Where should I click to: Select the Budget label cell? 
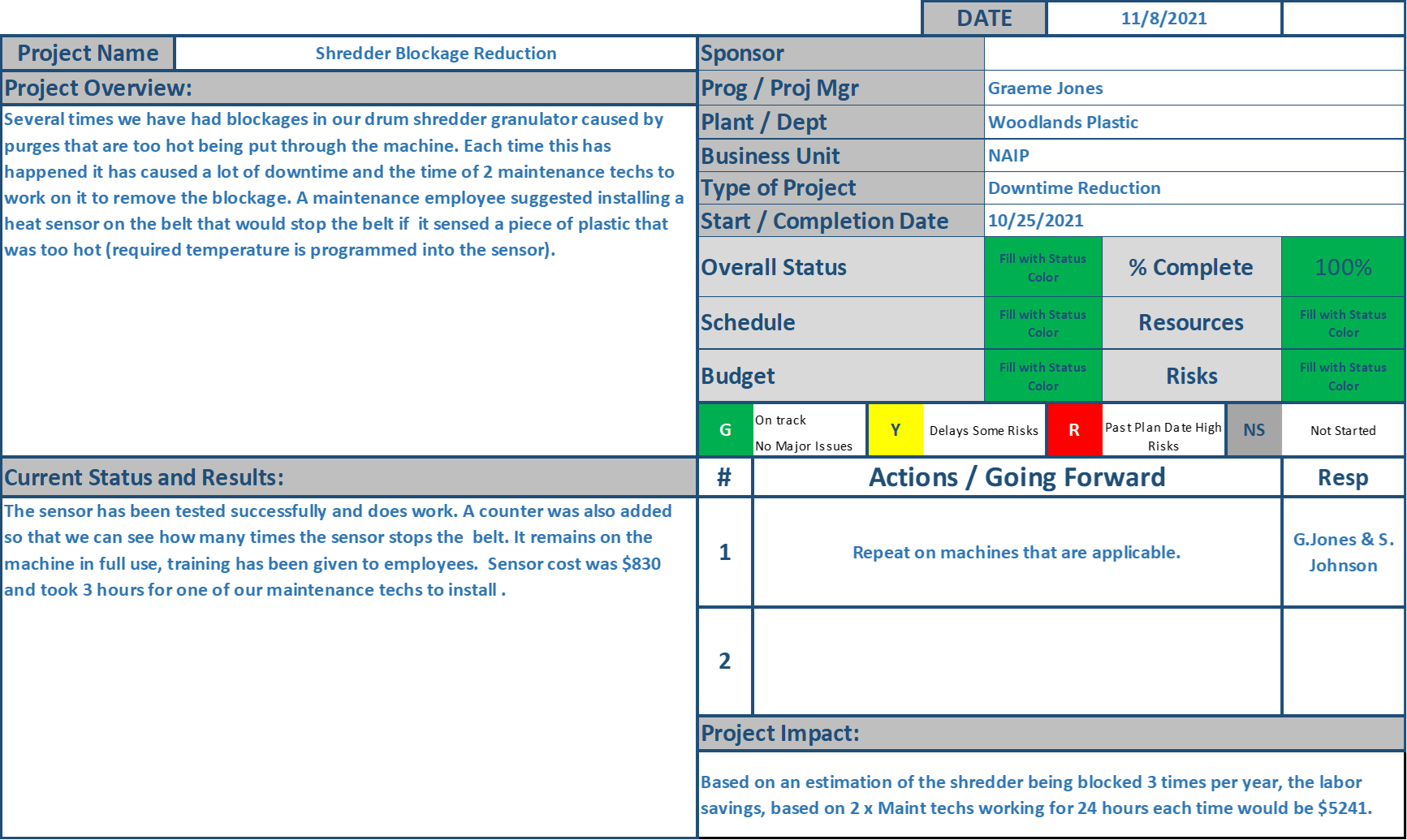point(841,376)
